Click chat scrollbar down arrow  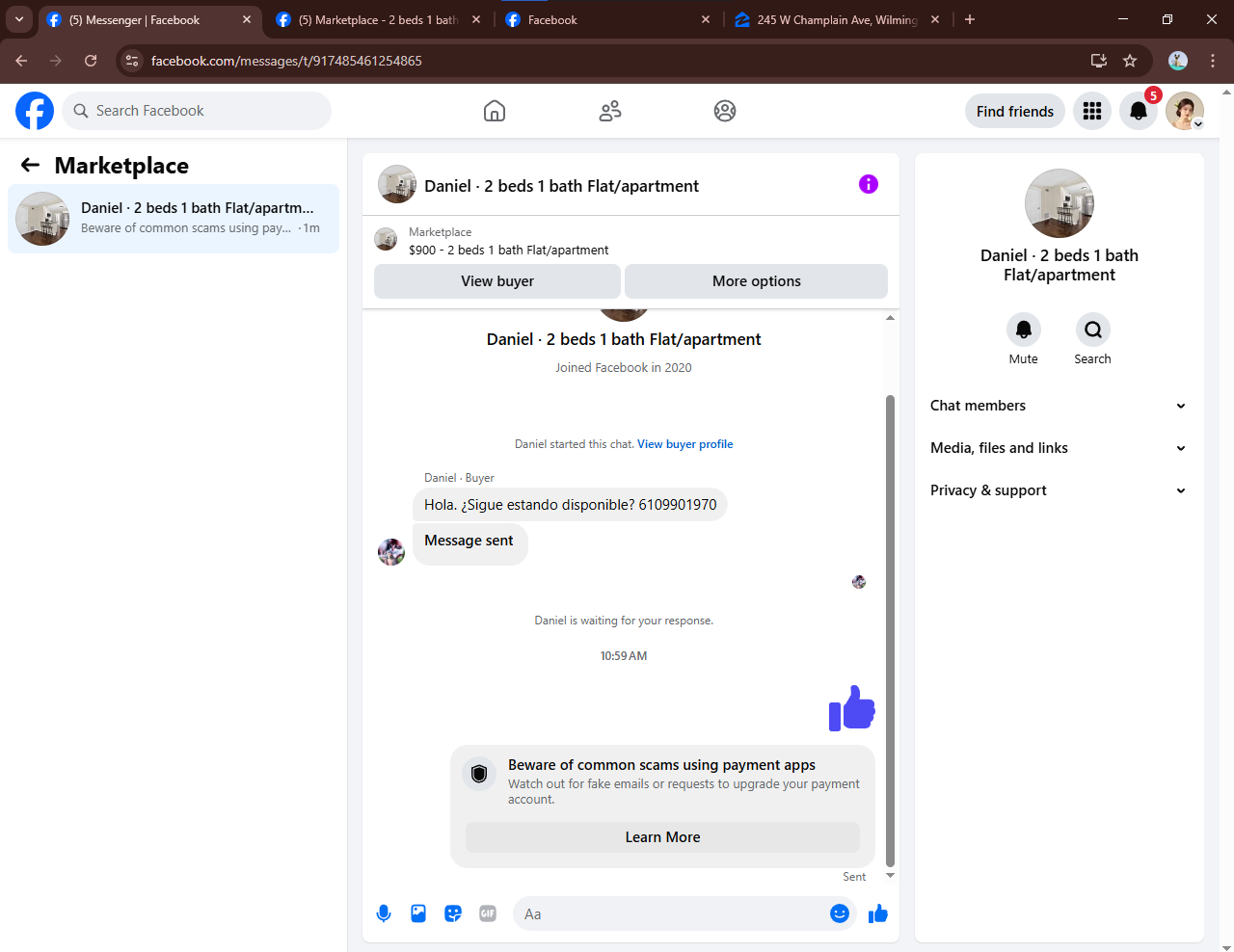(x=890, y=875)
